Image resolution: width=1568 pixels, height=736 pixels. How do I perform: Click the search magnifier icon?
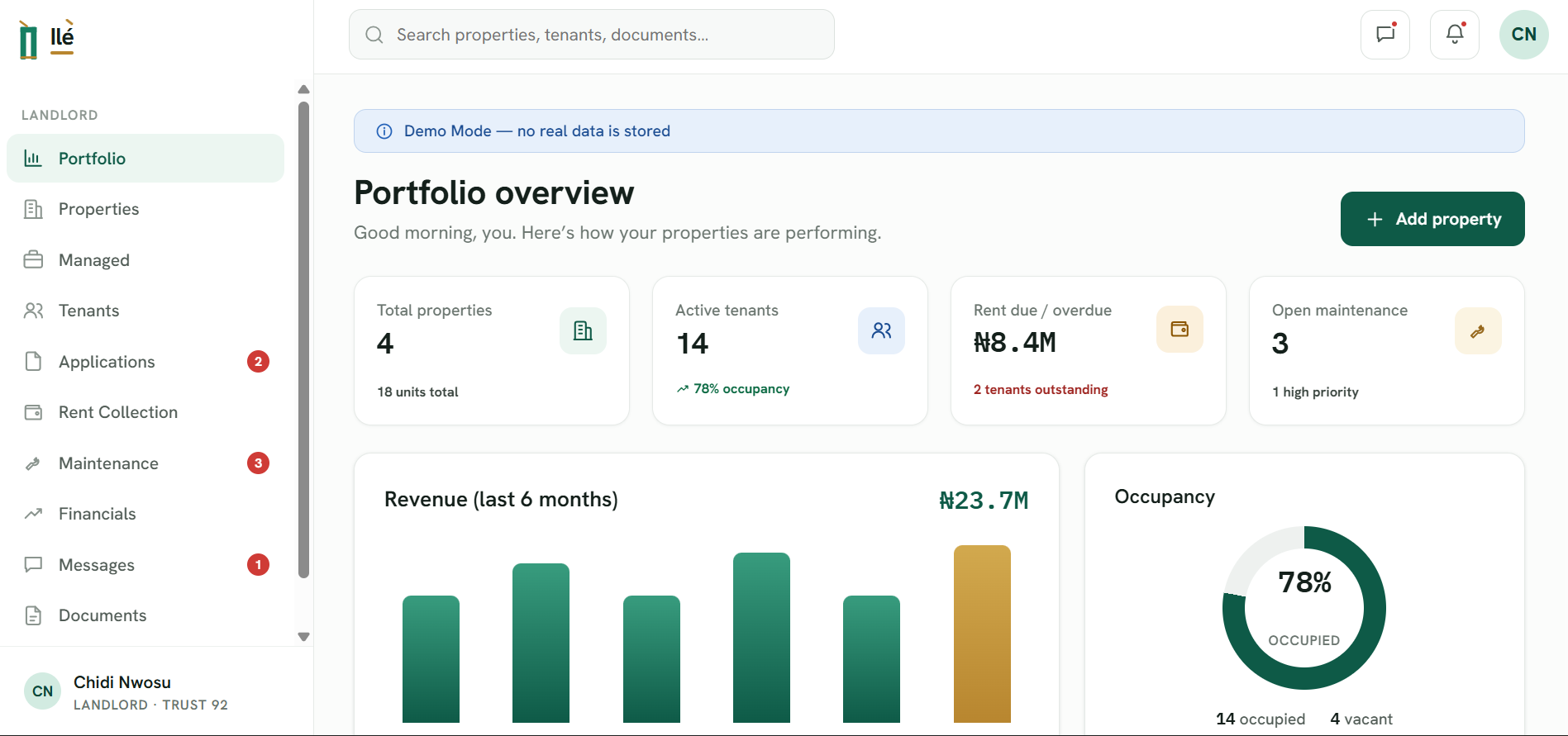tap(374, 35)
